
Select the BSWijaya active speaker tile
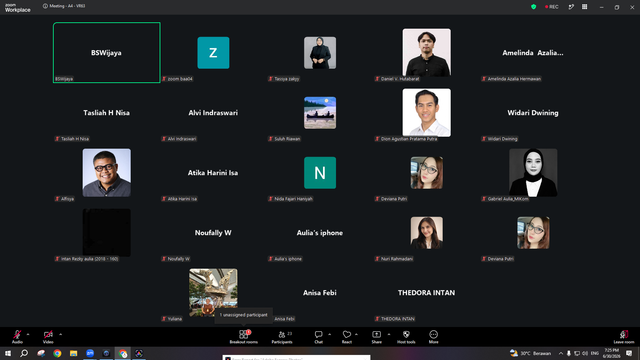(107, 53)
